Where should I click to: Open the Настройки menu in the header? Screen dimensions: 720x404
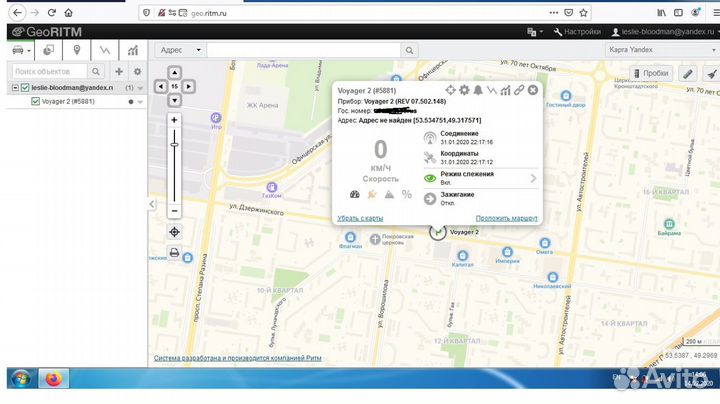point(576,32)
